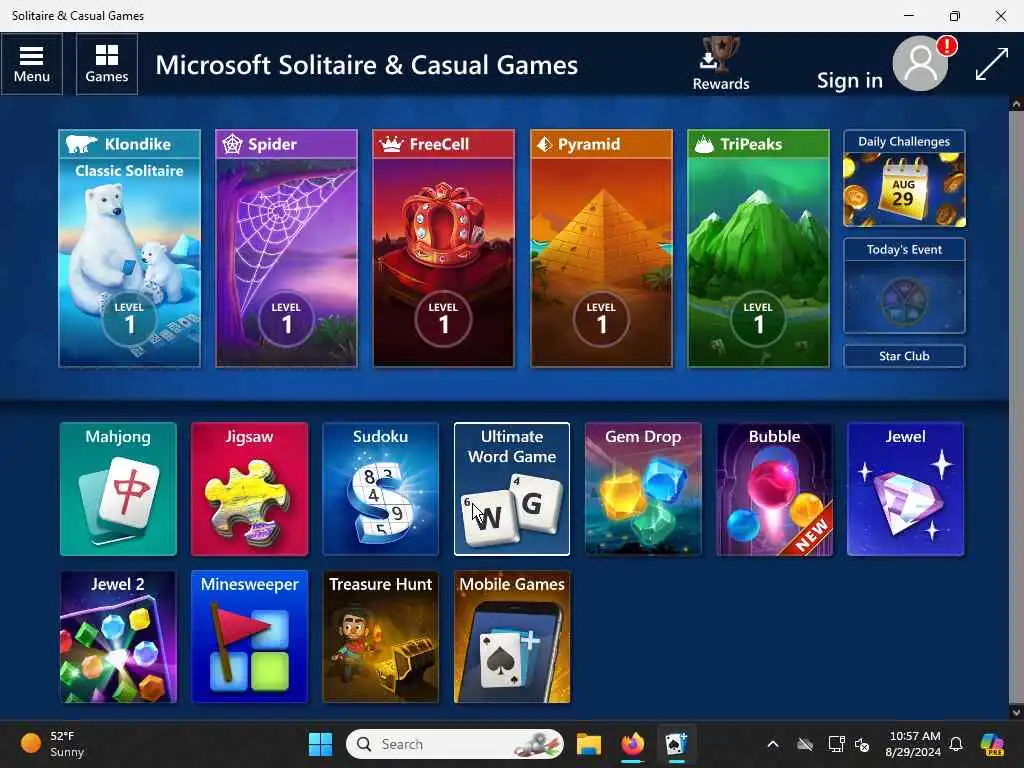Expand the system tray hidden icons chevron

pyautogui.click(x=773, y=744)
